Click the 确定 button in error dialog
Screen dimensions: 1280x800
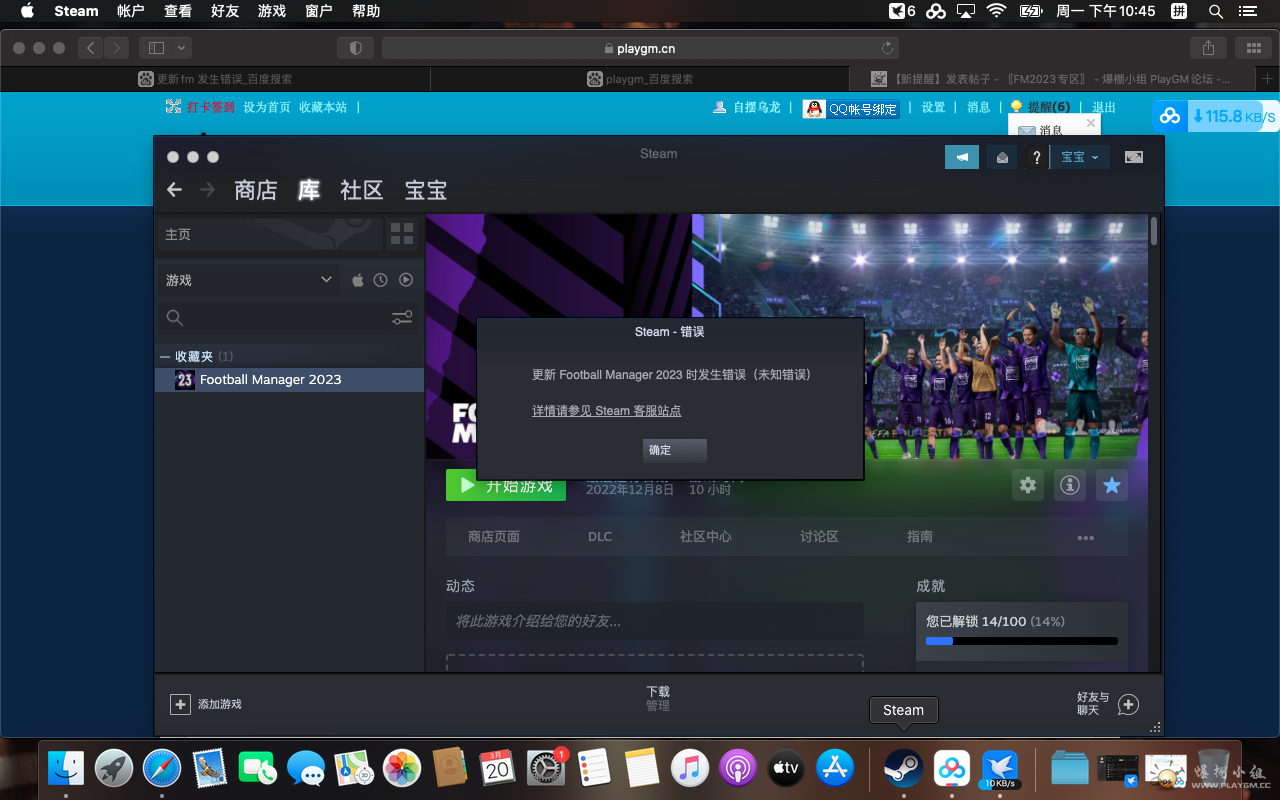pos(674,451)
